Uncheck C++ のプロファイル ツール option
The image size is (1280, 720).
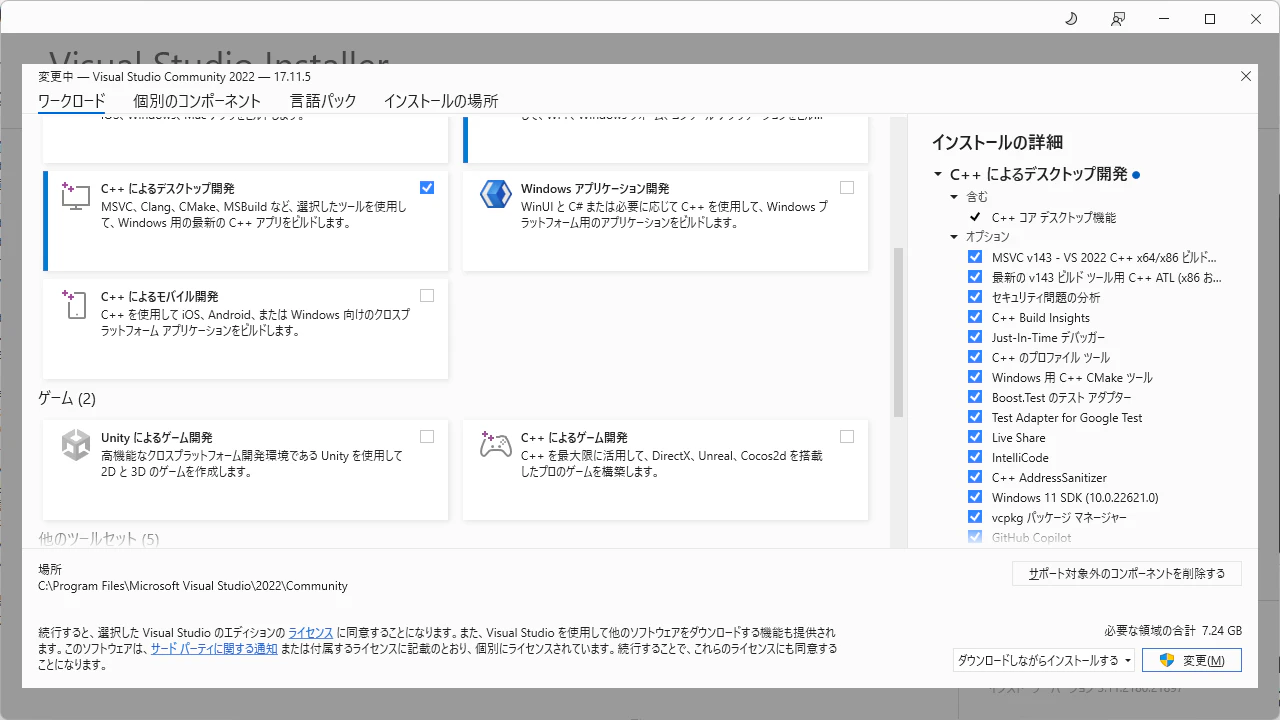[975, 357]
